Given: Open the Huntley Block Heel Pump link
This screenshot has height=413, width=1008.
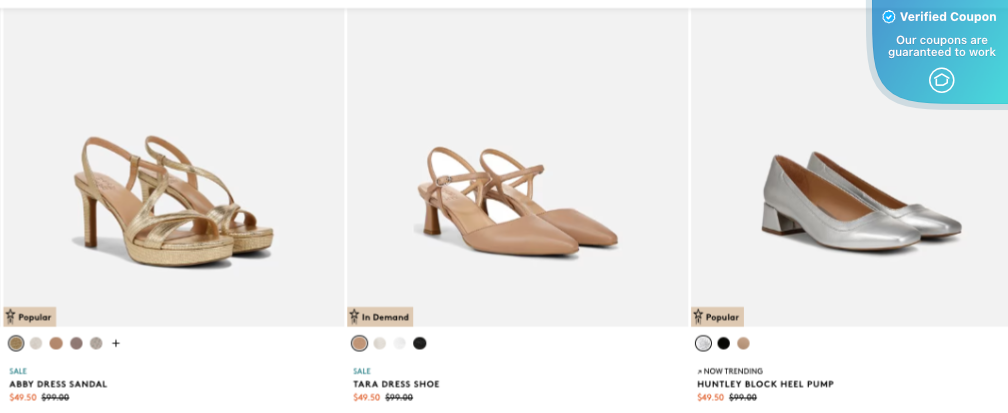Looking at the screenshot, I should pos(765,384).
